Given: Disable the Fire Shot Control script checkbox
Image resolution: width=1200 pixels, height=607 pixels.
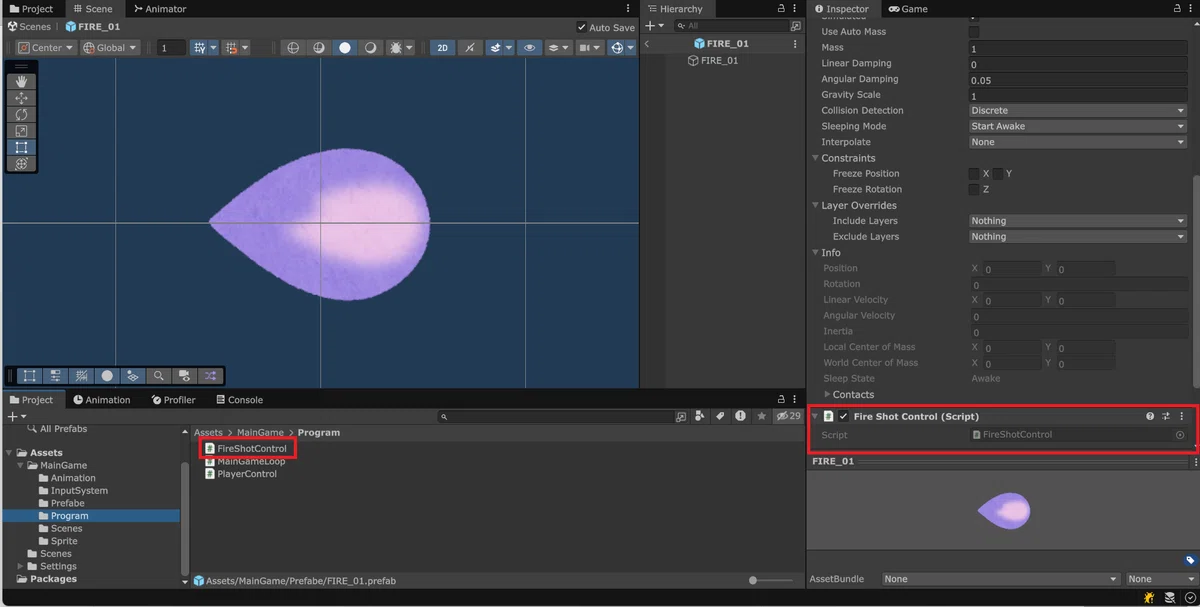Looking at the screenshot, I should click(844, 416).
